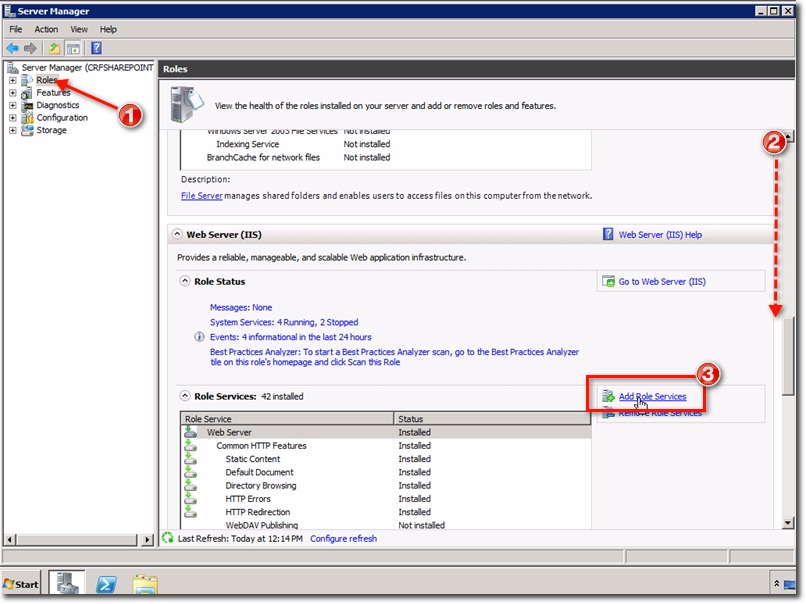Collapse the Web Server (IIS) section
Image resolution: width=806 pixels, height=604 pixels.
tap(176, 233)
